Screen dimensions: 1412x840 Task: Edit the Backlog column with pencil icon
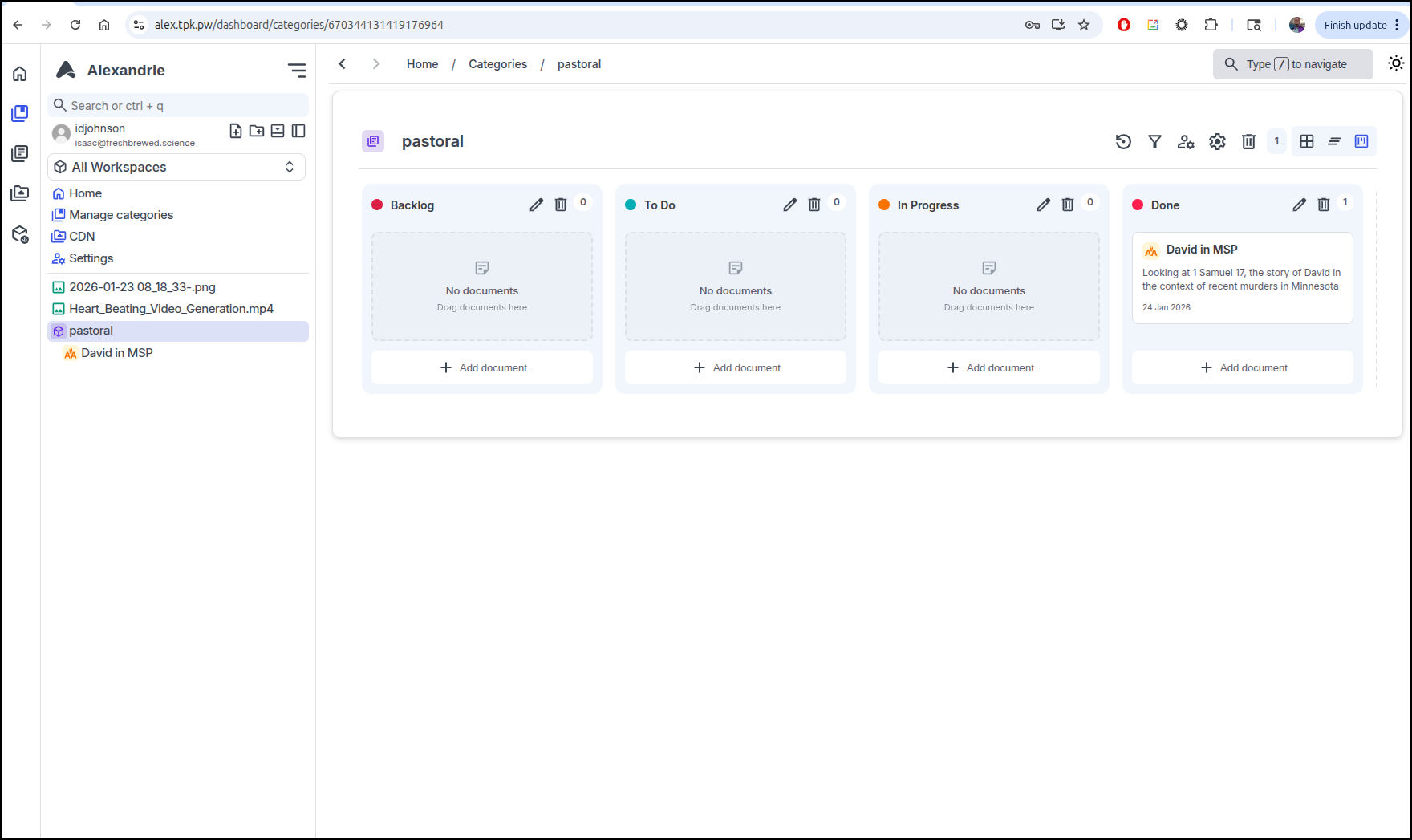pyautogui.click(x=536, y=205)
